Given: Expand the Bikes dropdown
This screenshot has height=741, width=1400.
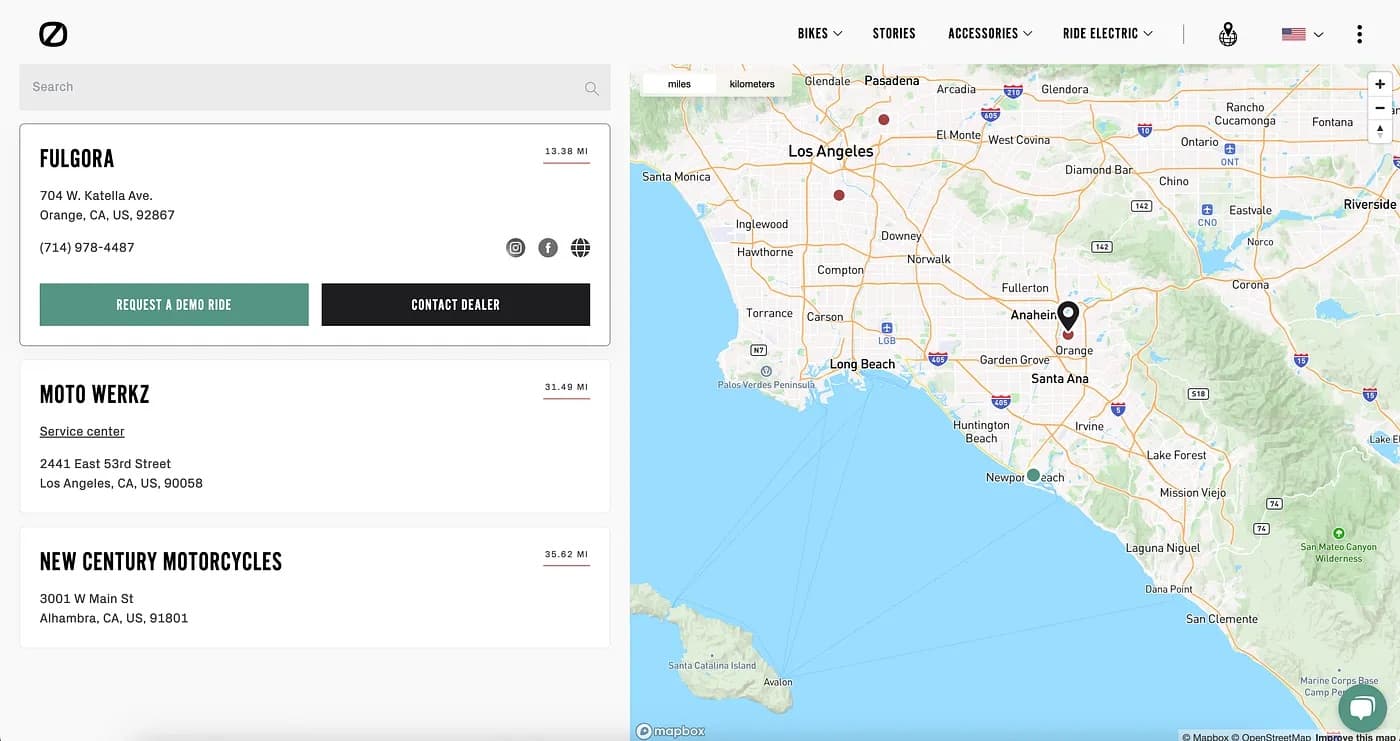Looking at the screenshot, I should pos(819,33).
